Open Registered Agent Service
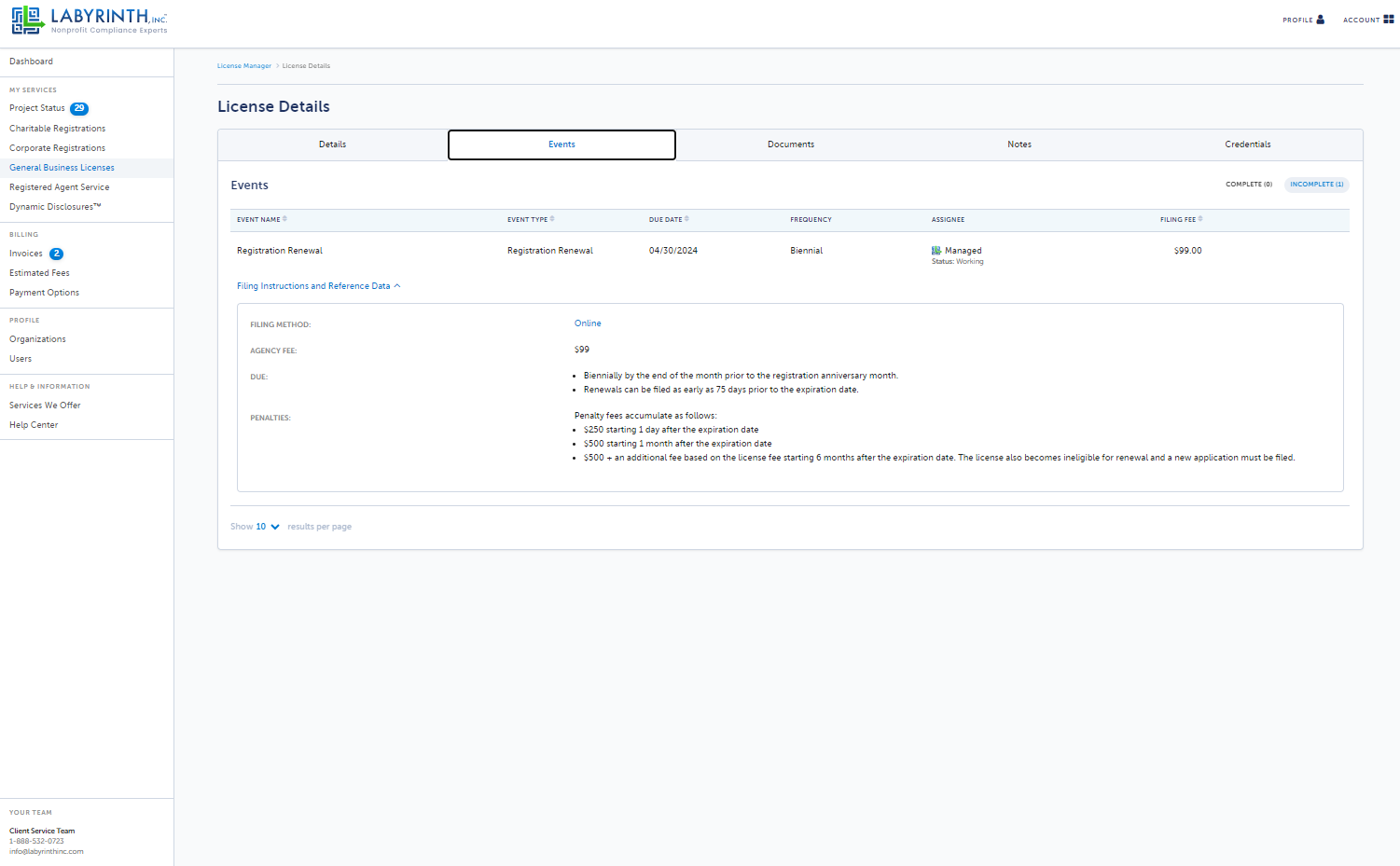This screenshot has width=1400, height=866. click(x=60, y=187)
